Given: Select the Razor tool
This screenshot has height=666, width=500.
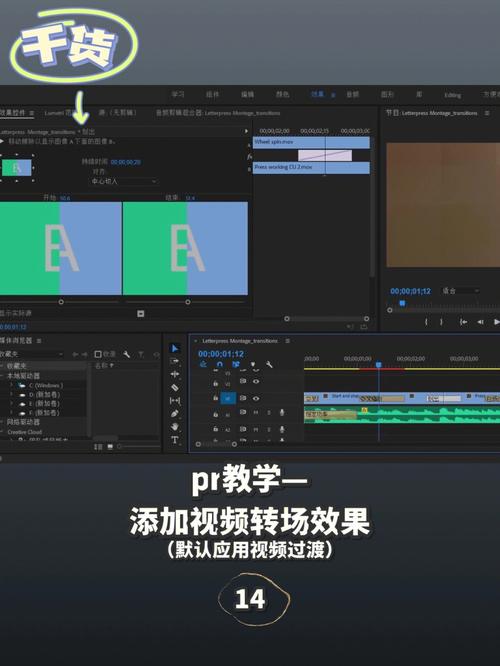Looking at the screenshot, I should pos(175,387).
